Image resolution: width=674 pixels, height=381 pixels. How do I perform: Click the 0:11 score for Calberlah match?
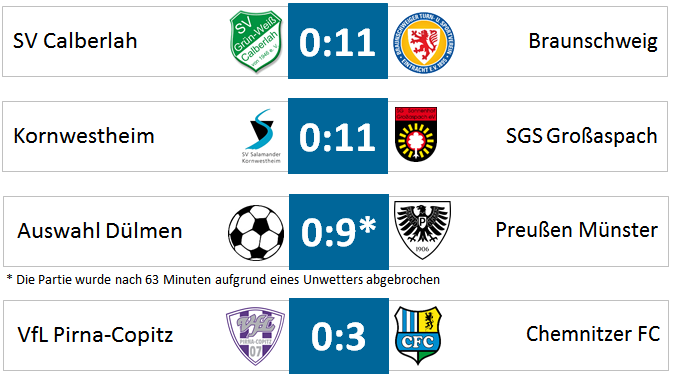(x=338, y=41)
